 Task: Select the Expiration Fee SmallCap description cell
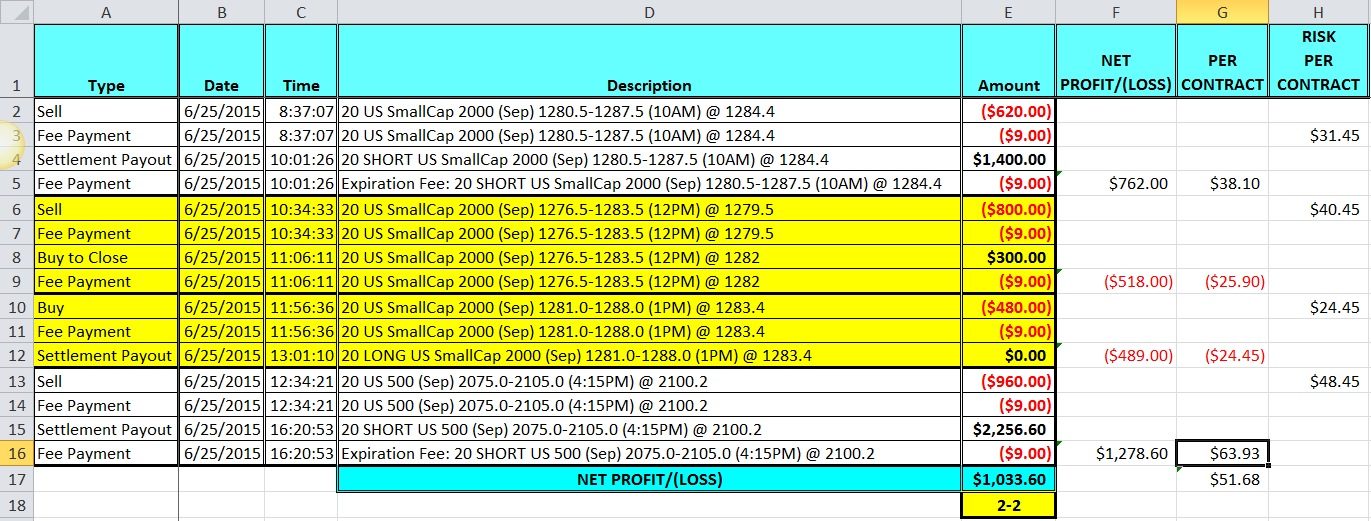650,183
